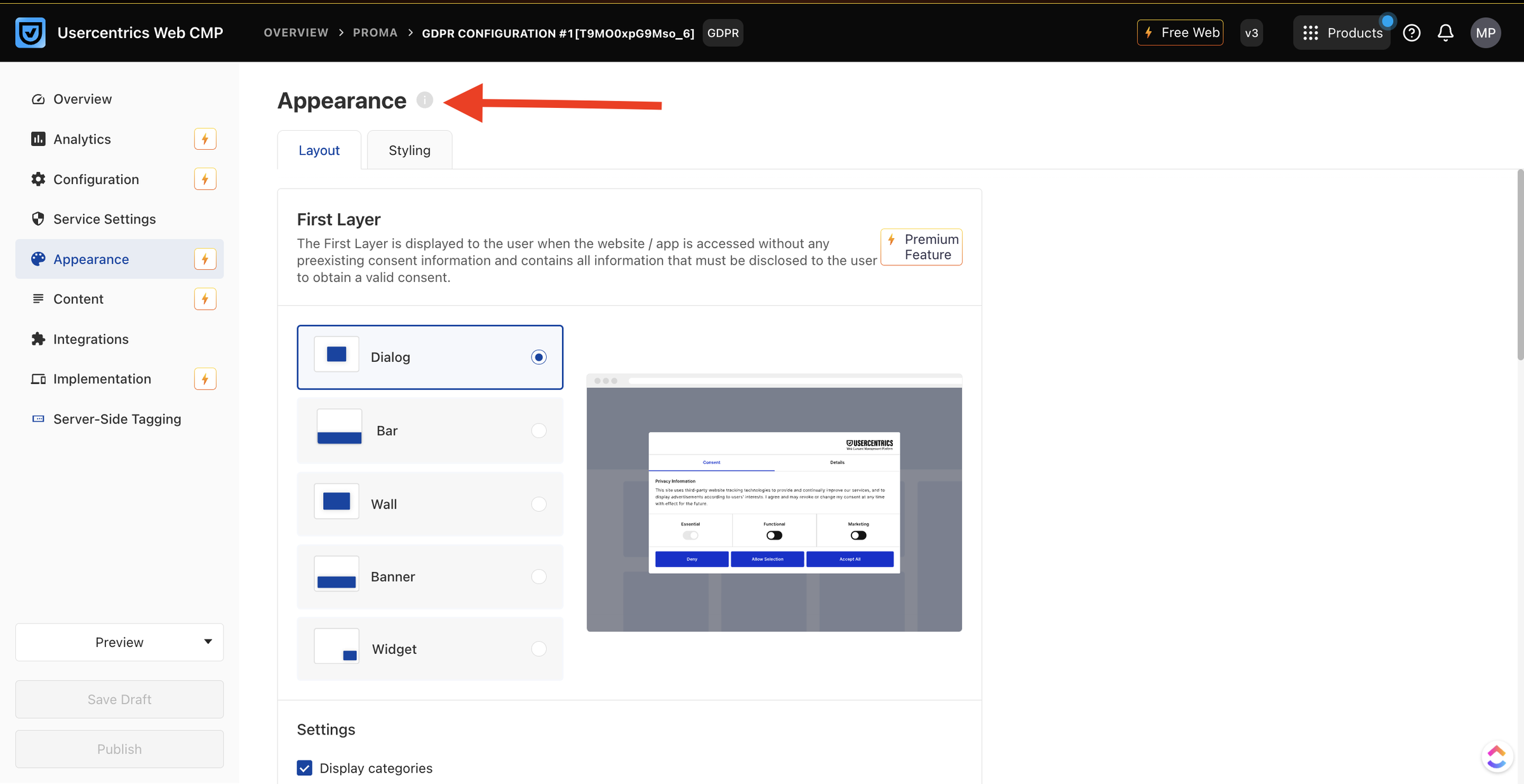This screenshot has height=784, width=1524.
Task: Click the lightning badge next to Appearance
Action: pos(205,259)
